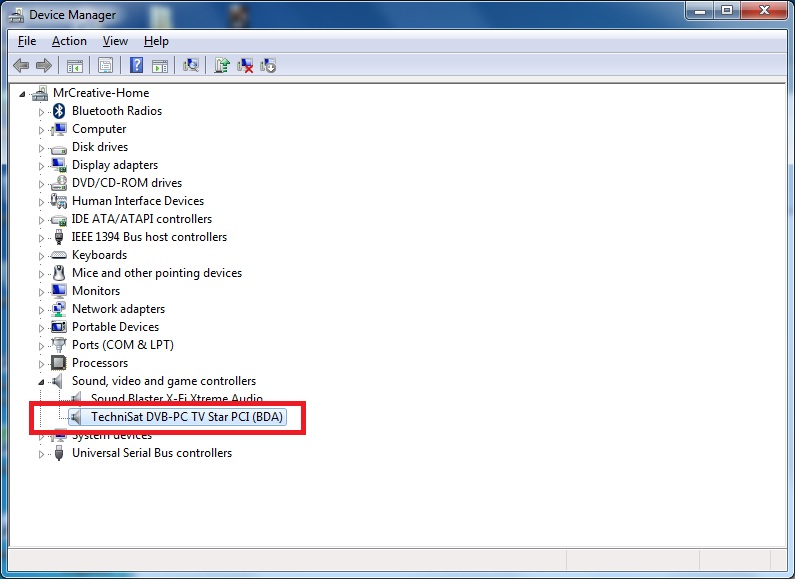Screen dimensions: 796x581
Task: Click Show/Hide Console Tree toolbar icon
Action: [x=74, y=66]
